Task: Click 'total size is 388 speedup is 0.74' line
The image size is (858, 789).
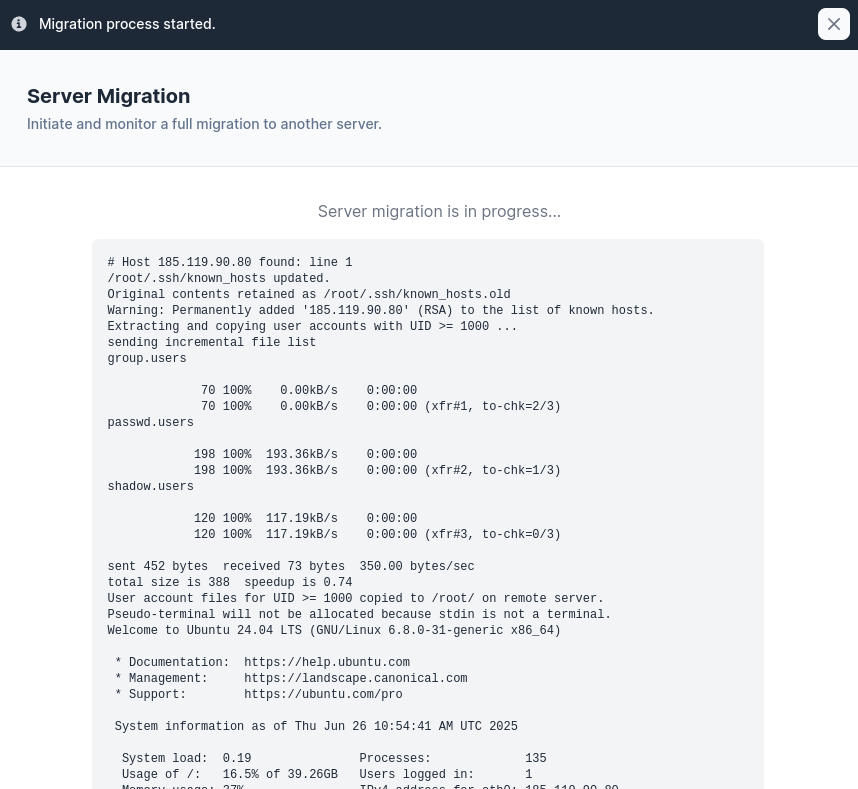Action: (230, 582)
